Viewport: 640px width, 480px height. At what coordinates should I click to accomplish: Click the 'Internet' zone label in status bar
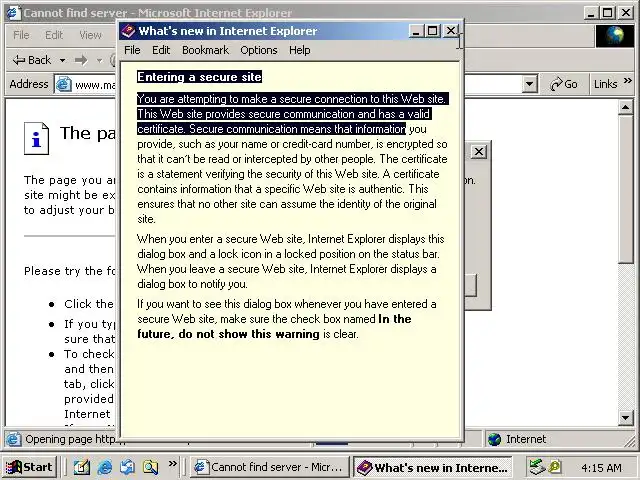pos(526,439)
